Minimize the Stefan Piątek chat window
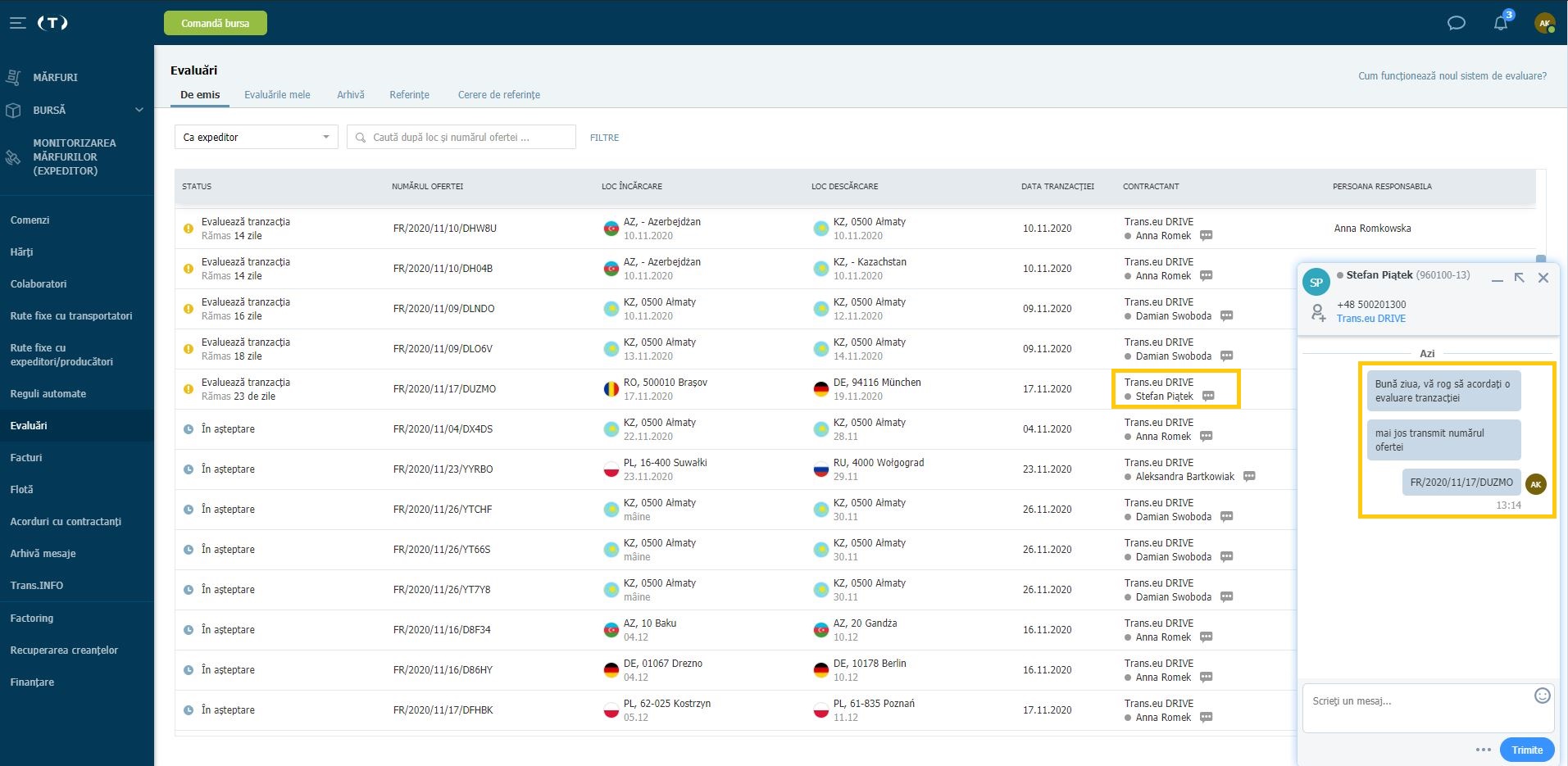The image size is (1568, 766). point(1497,279)
